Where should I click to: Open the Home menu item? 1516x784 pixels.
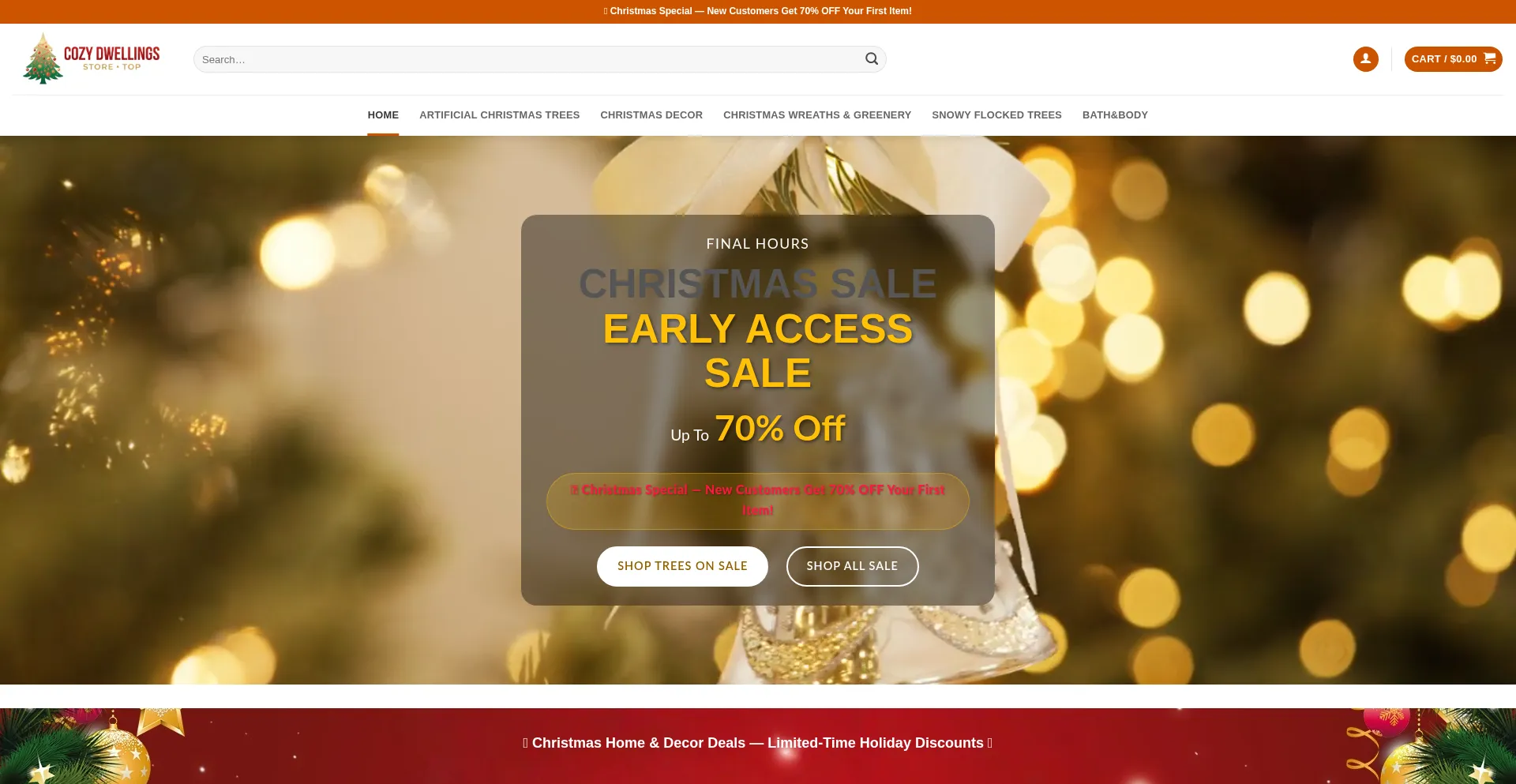[x=383, y=115]
